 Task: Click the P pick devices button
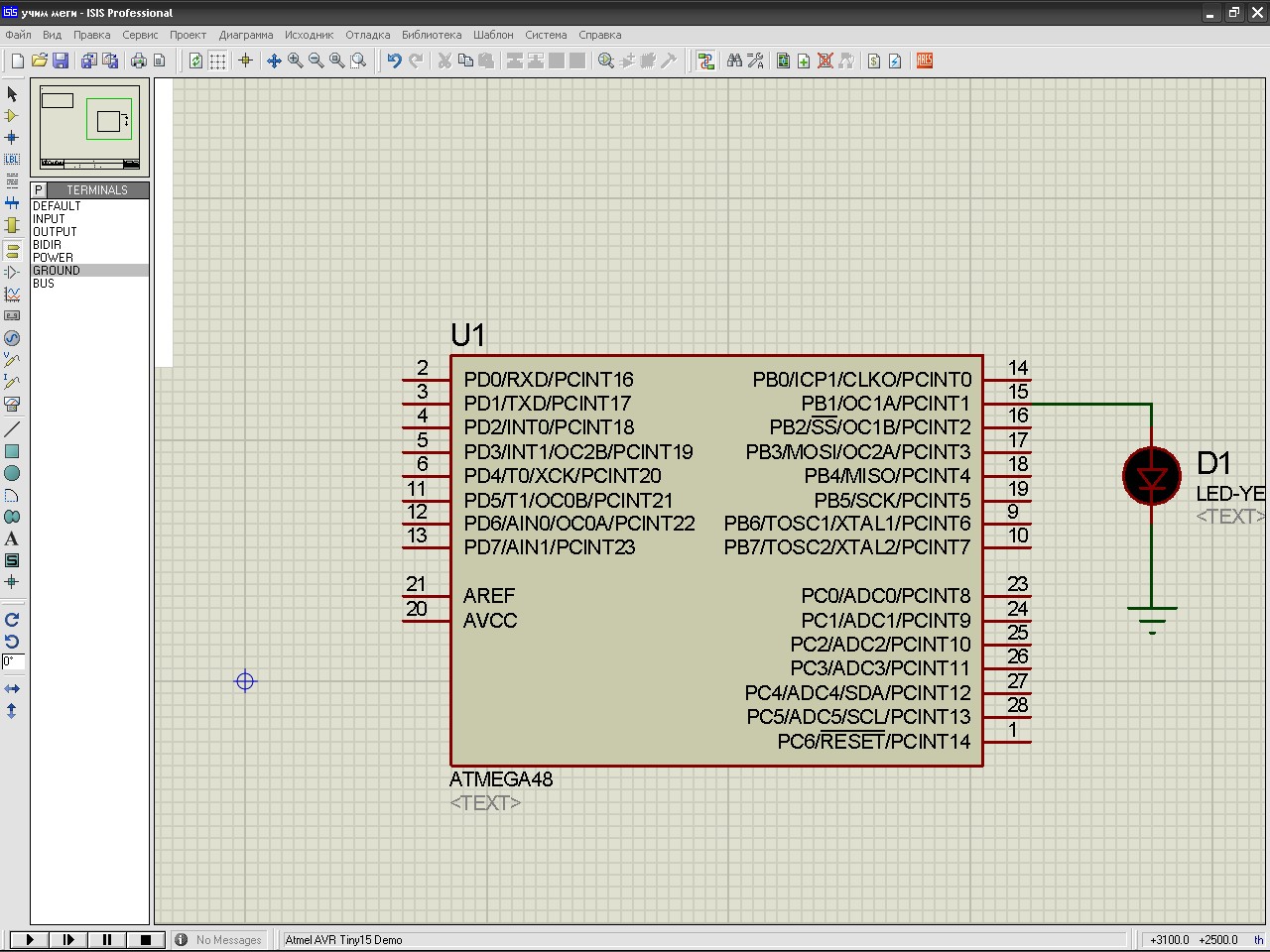[39, 190]
